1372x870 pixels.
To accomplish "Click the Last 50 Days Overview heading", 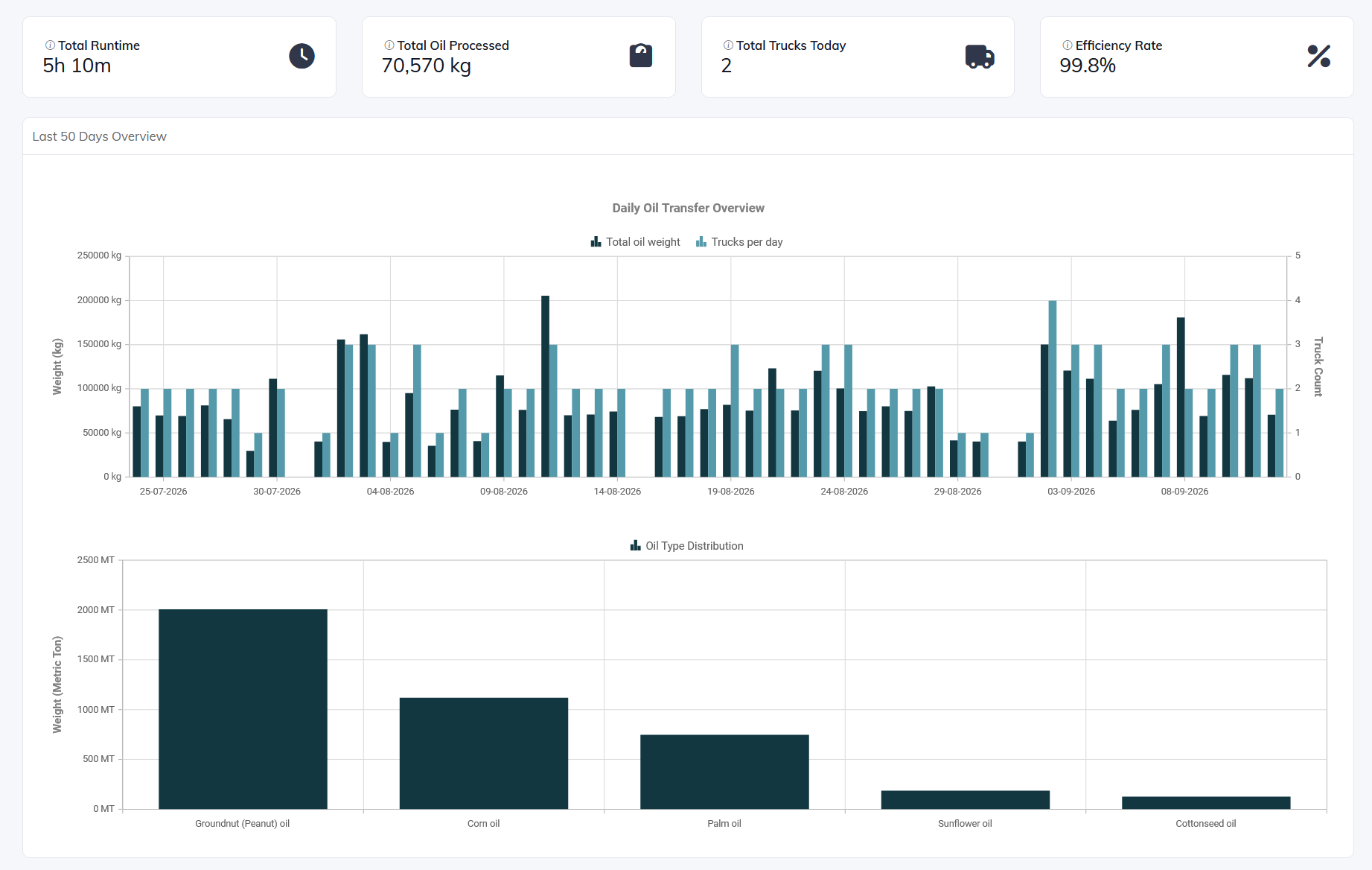I will click(x=99, y=136).
